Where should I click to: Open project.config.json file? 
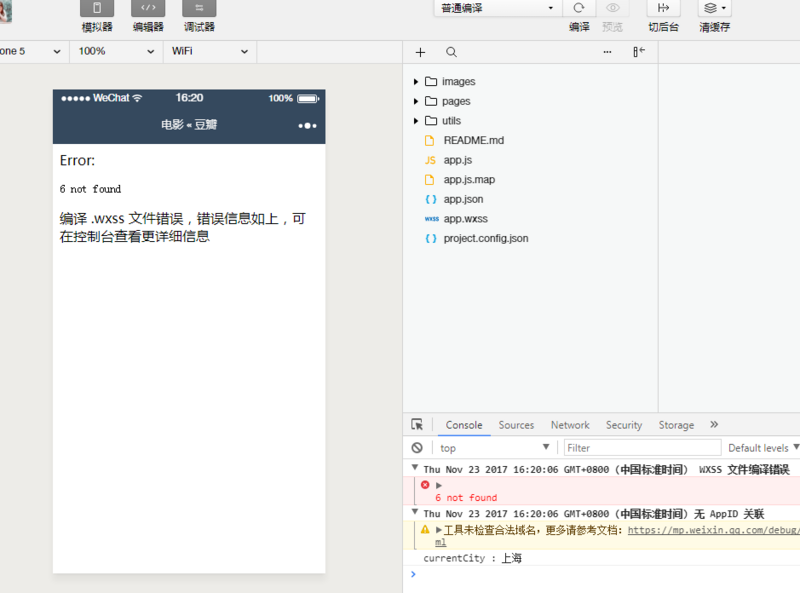pyautogui.click(x=486, y=238)
